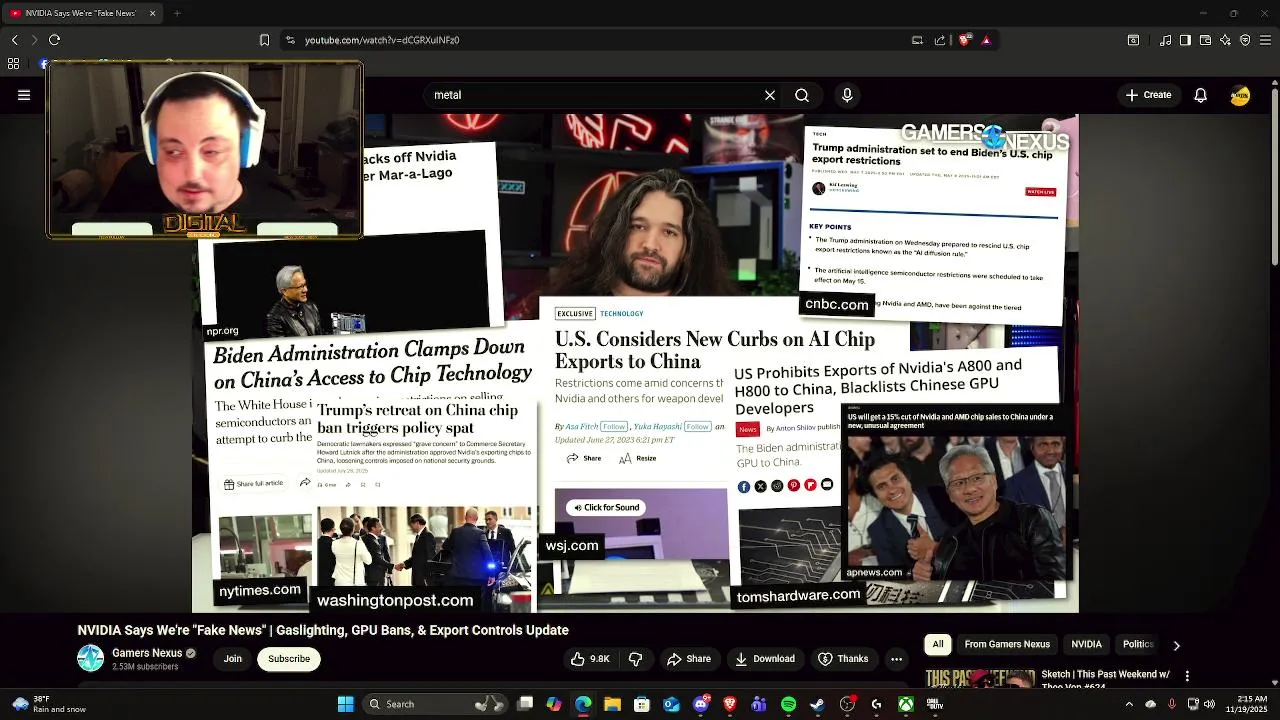Screen dimensions: 1280x720
Task: Open Xbox app from taskbar
Action: tap(905, 704)
